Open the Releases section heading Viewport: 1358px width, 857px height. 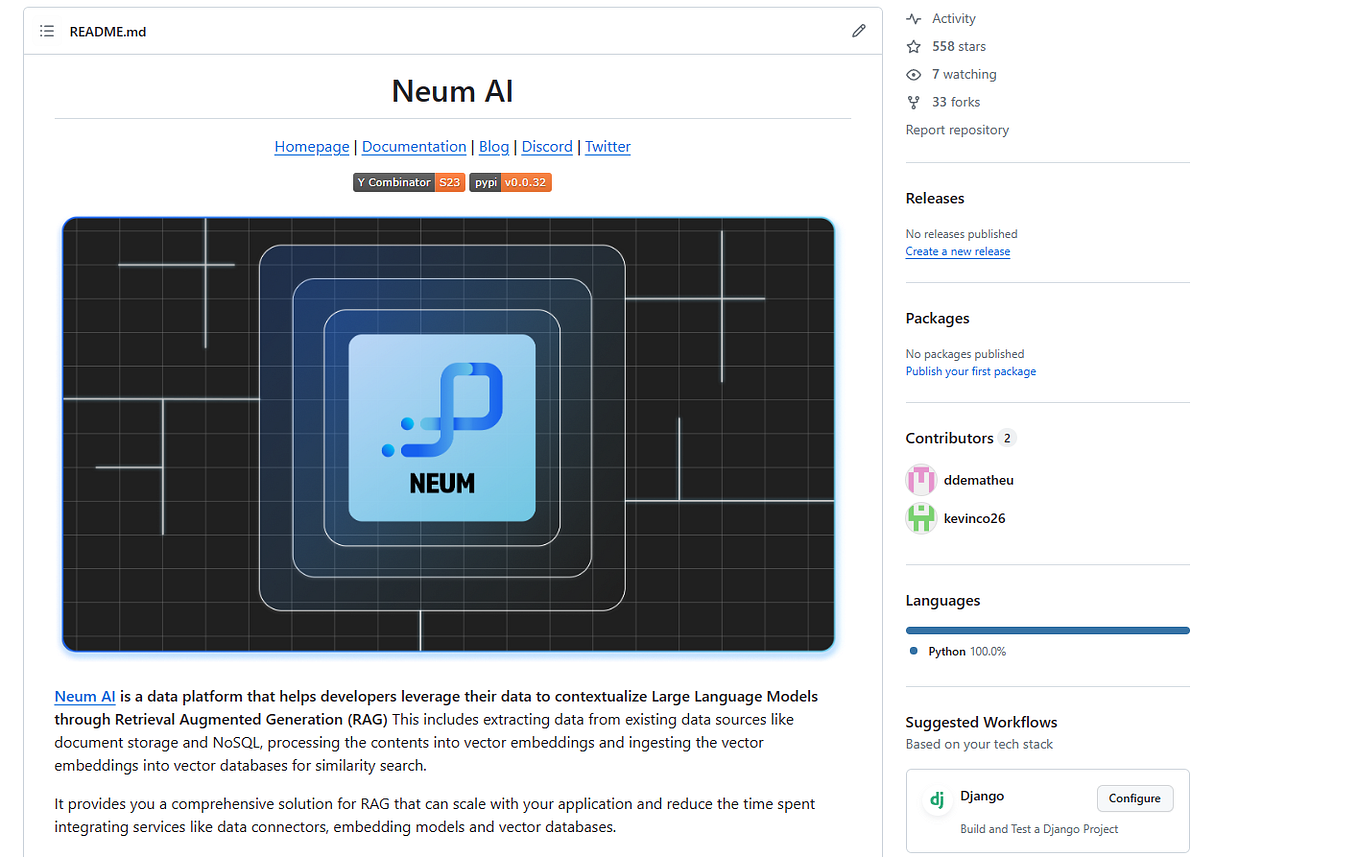point(934,198)
